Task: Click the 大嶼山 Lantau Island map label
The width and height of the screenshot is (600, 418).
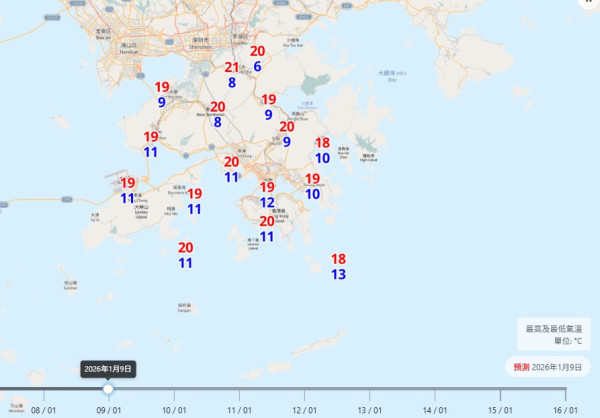Action: (x=141, y=211)
